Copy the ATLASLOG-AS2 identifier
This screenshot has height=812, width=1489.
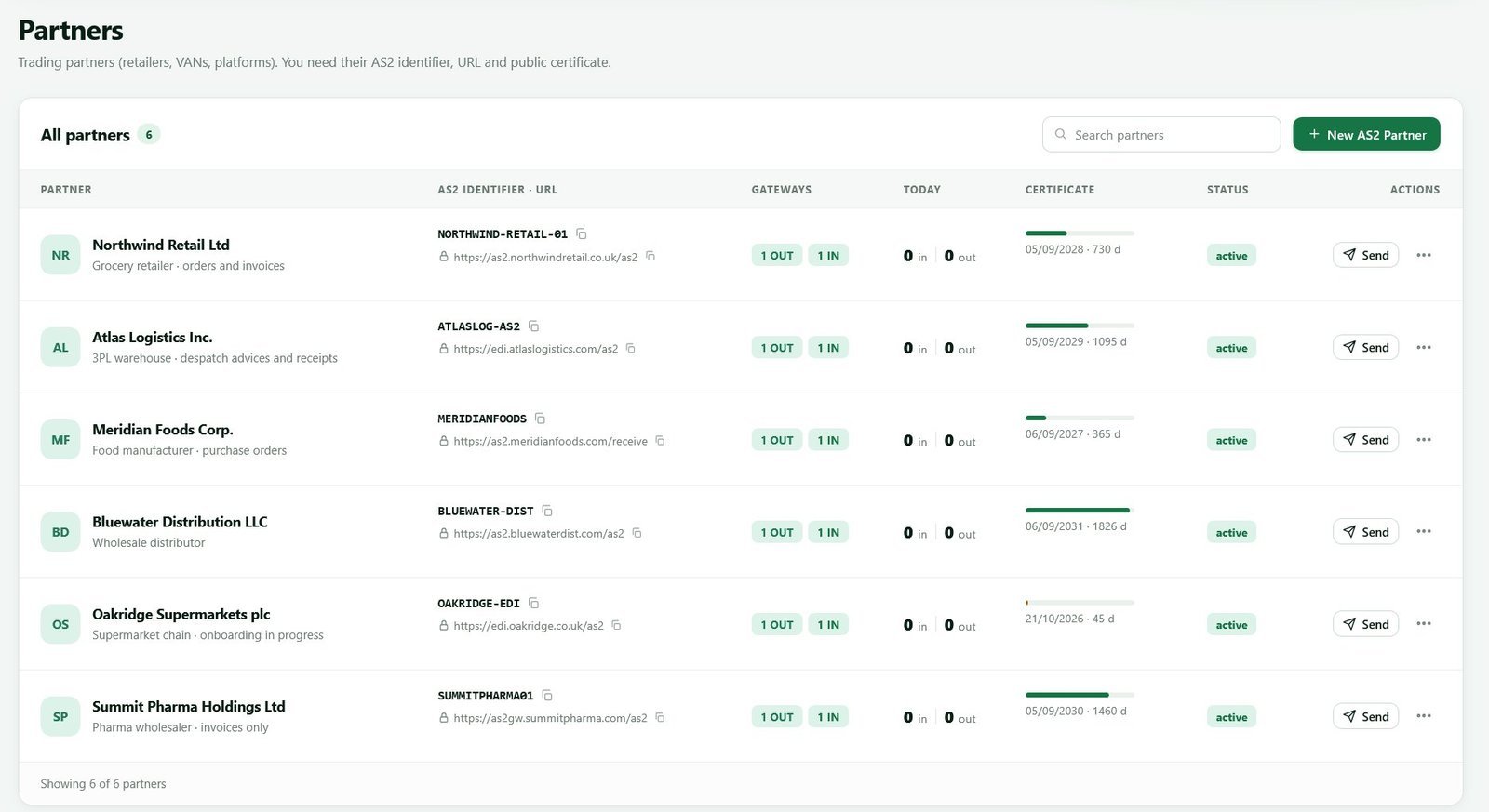pos(534,326)
